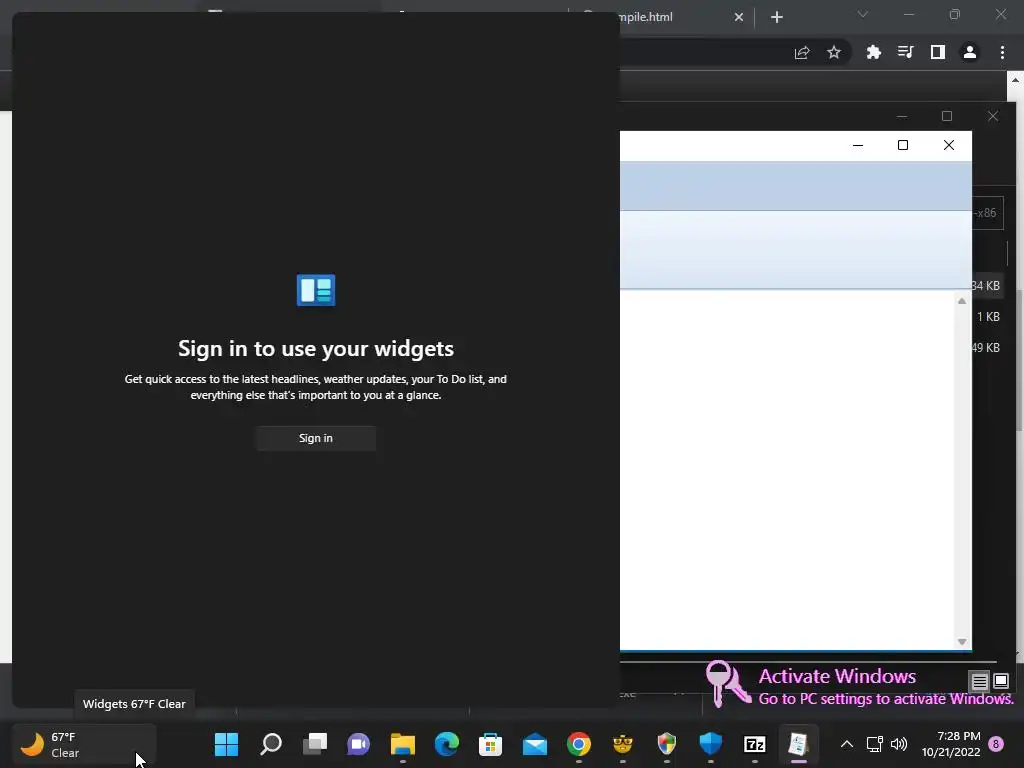Close the white dialog window
This screenshot has width=1024, height=768.
click(x=949, y=145)
